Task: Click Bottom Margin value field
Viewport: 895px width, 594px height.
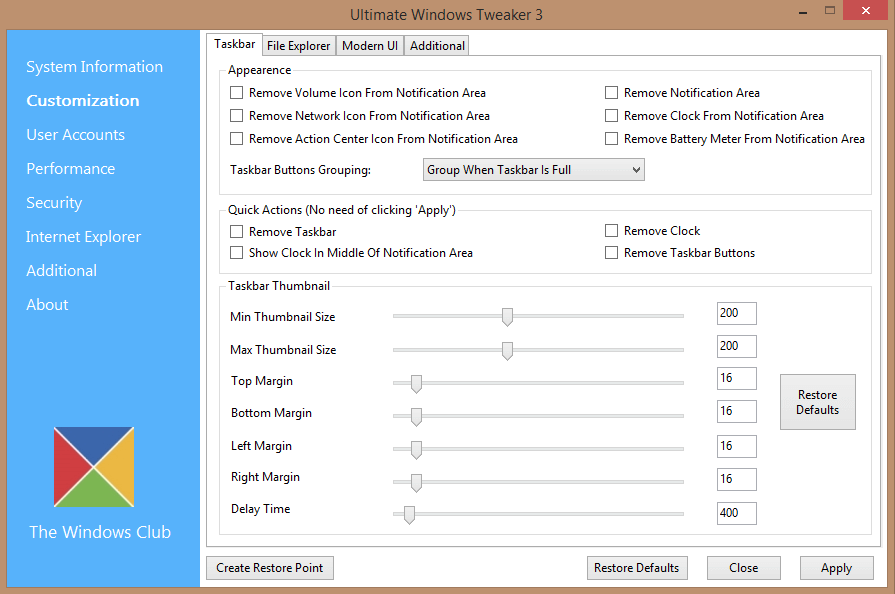Action: point(737,411)
